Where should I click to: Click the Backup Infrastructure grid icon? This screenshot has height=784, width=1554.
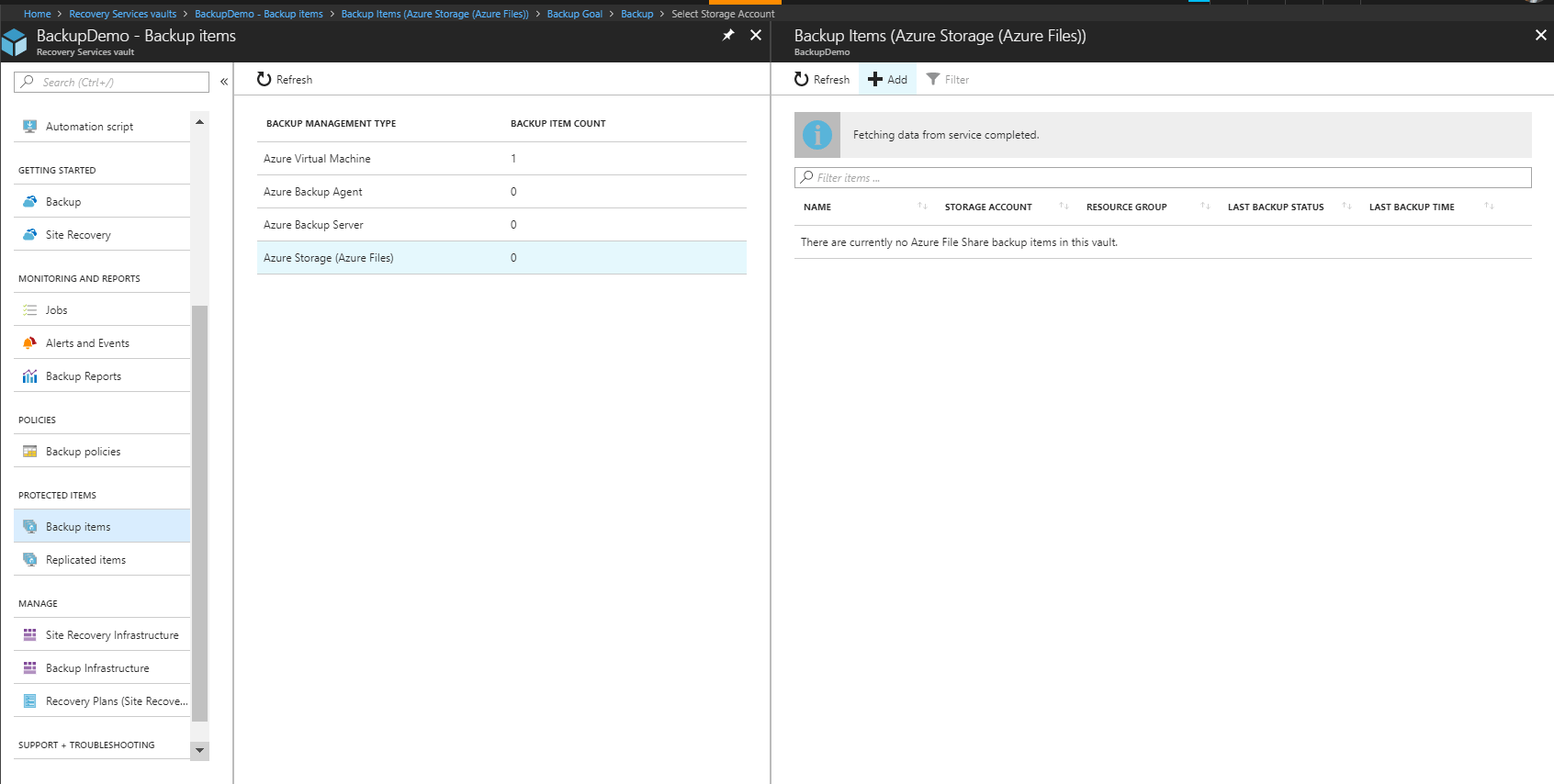click(x=29, y=668)
